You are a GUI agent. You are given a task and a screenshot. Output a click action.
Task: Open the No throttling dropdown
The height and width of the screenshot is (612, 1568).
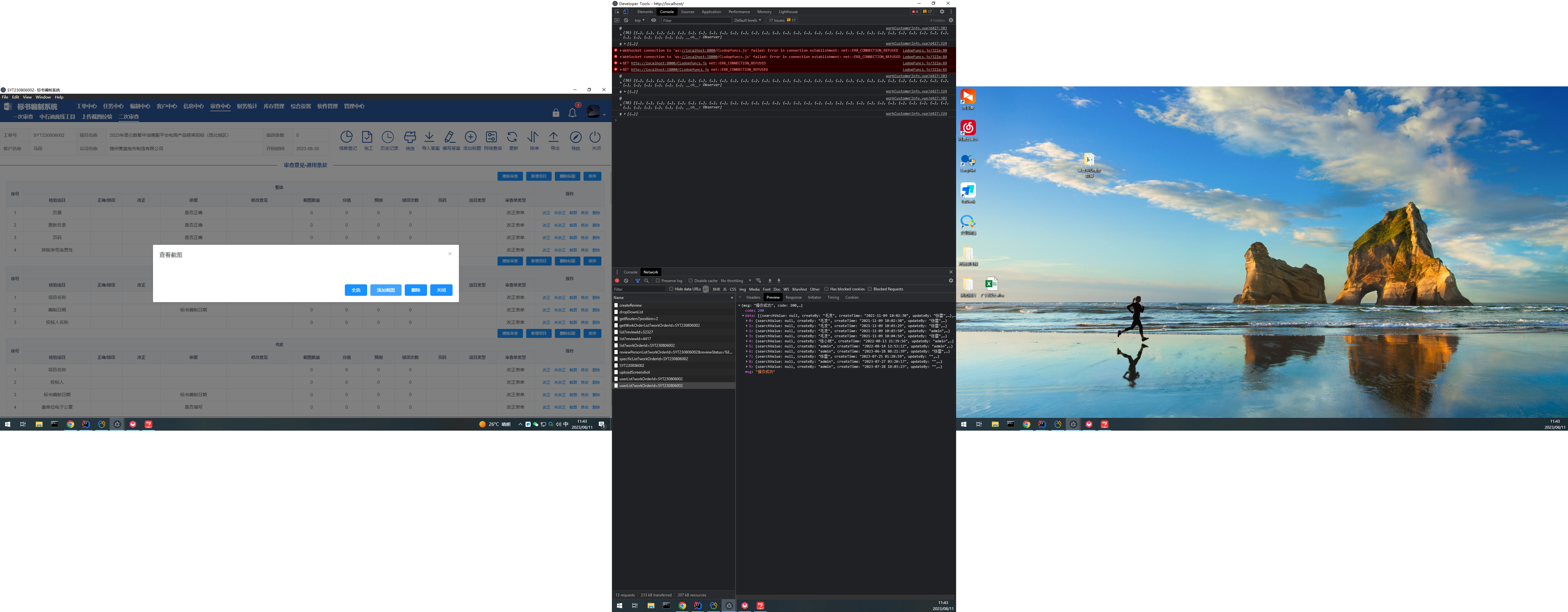point(735,281)
